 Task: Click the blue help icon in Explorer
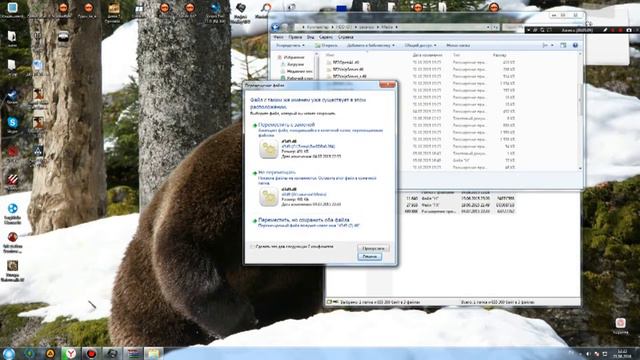click(x=575, y=45)
